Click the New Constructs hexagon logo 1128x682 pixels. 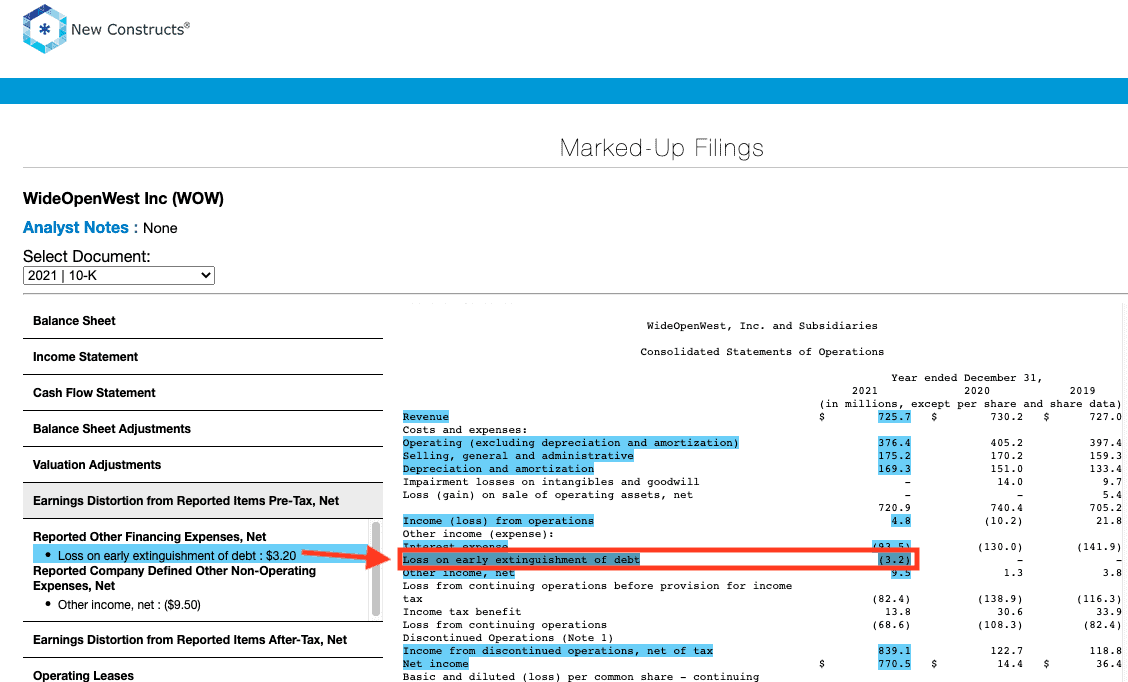click(45, 29)
